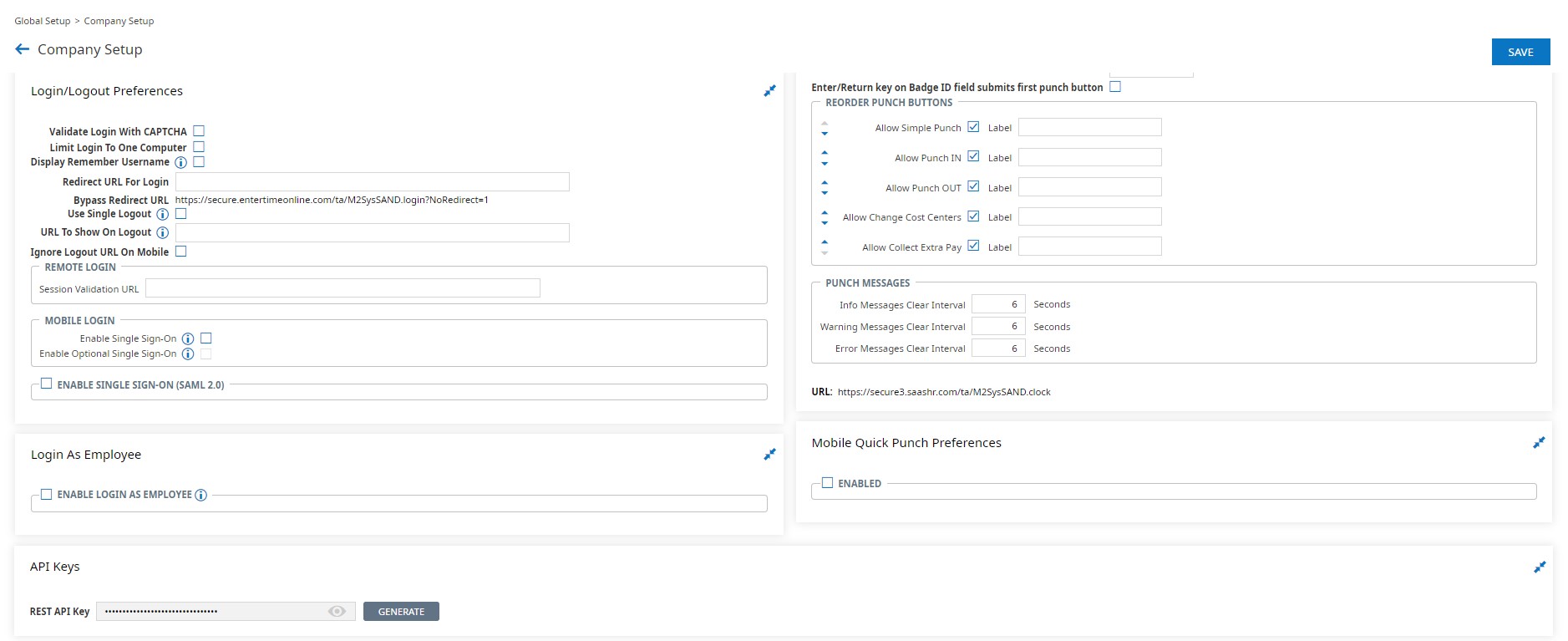This screenshot has width=1568, height=641.
Task: Collapse the API Keys panel
Action: pos(1539,567)
